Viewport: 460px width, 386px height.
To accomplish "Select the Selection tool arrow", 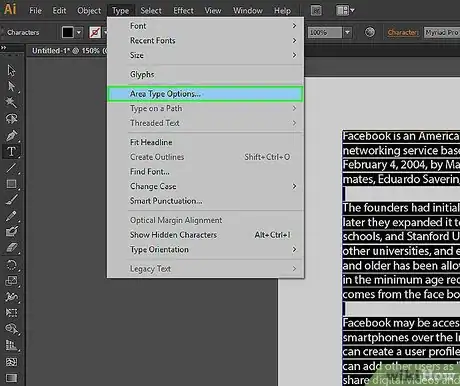I will (x=11, y=70).
